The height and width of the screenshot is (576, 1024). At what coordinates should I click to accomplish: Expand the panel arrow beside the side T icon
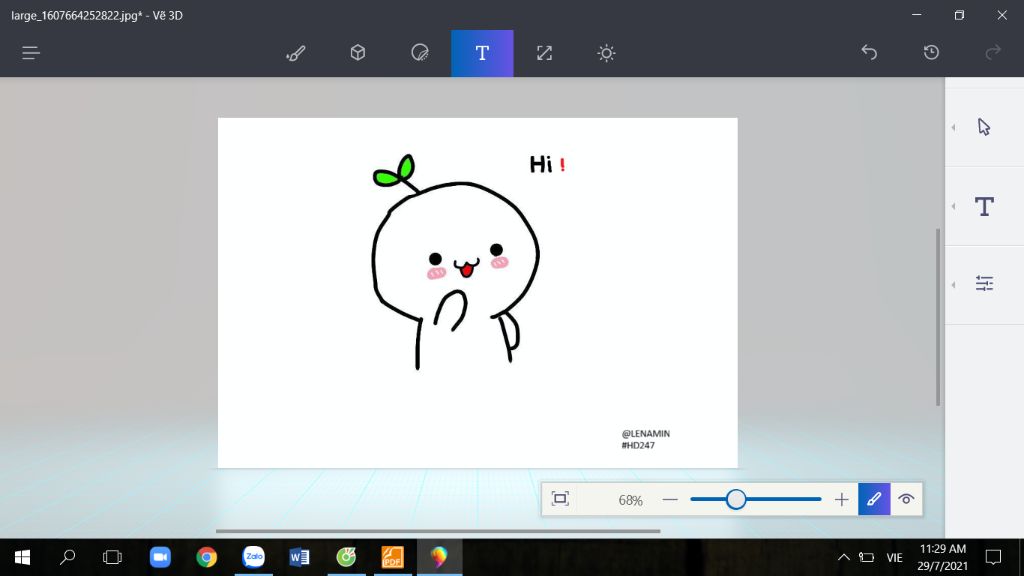point(953,206)
